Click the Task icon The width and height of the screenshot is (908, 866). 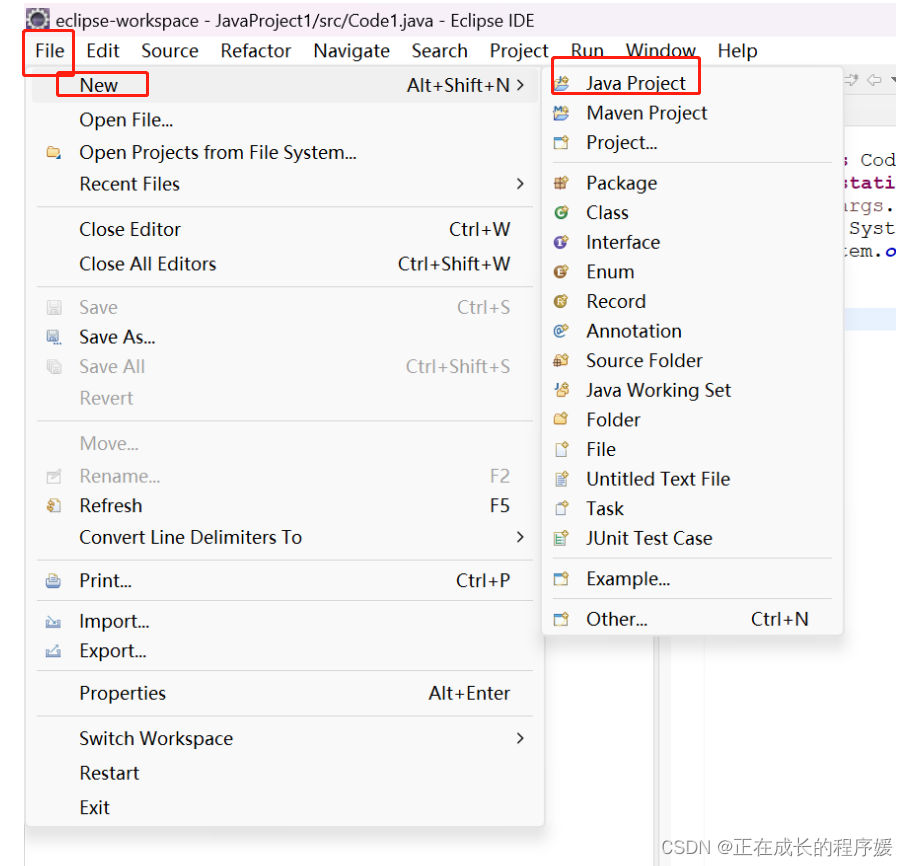click(561, 508)
